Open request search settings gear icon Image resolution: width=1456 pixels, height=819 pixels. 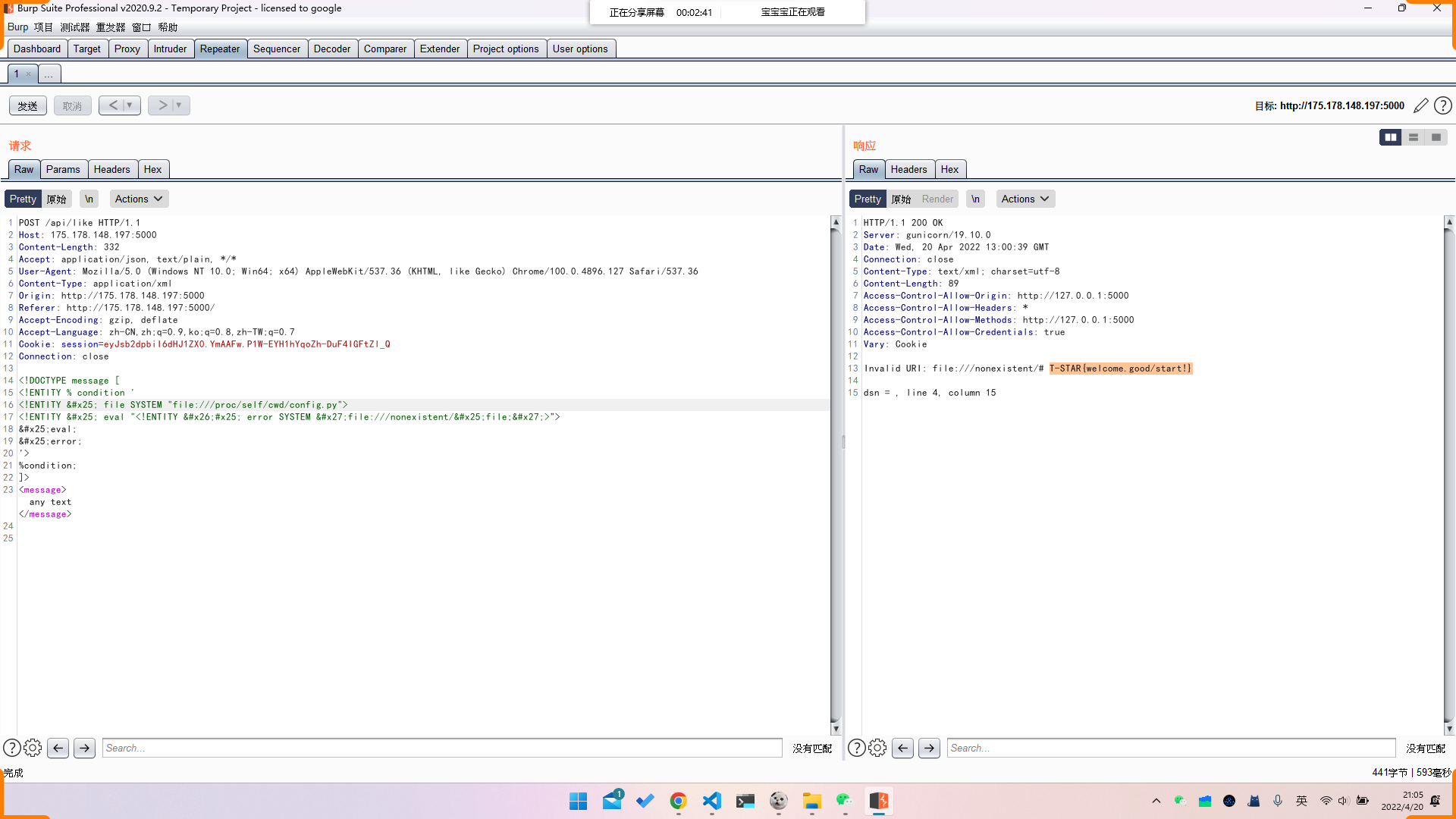[33, 748]
